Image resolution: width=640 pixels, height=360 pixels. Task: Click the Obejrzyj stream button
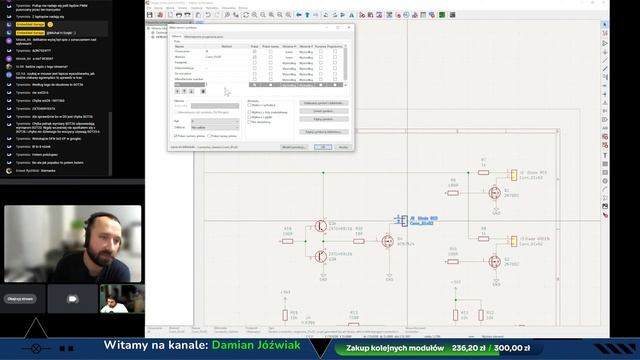tap(20, 299)
